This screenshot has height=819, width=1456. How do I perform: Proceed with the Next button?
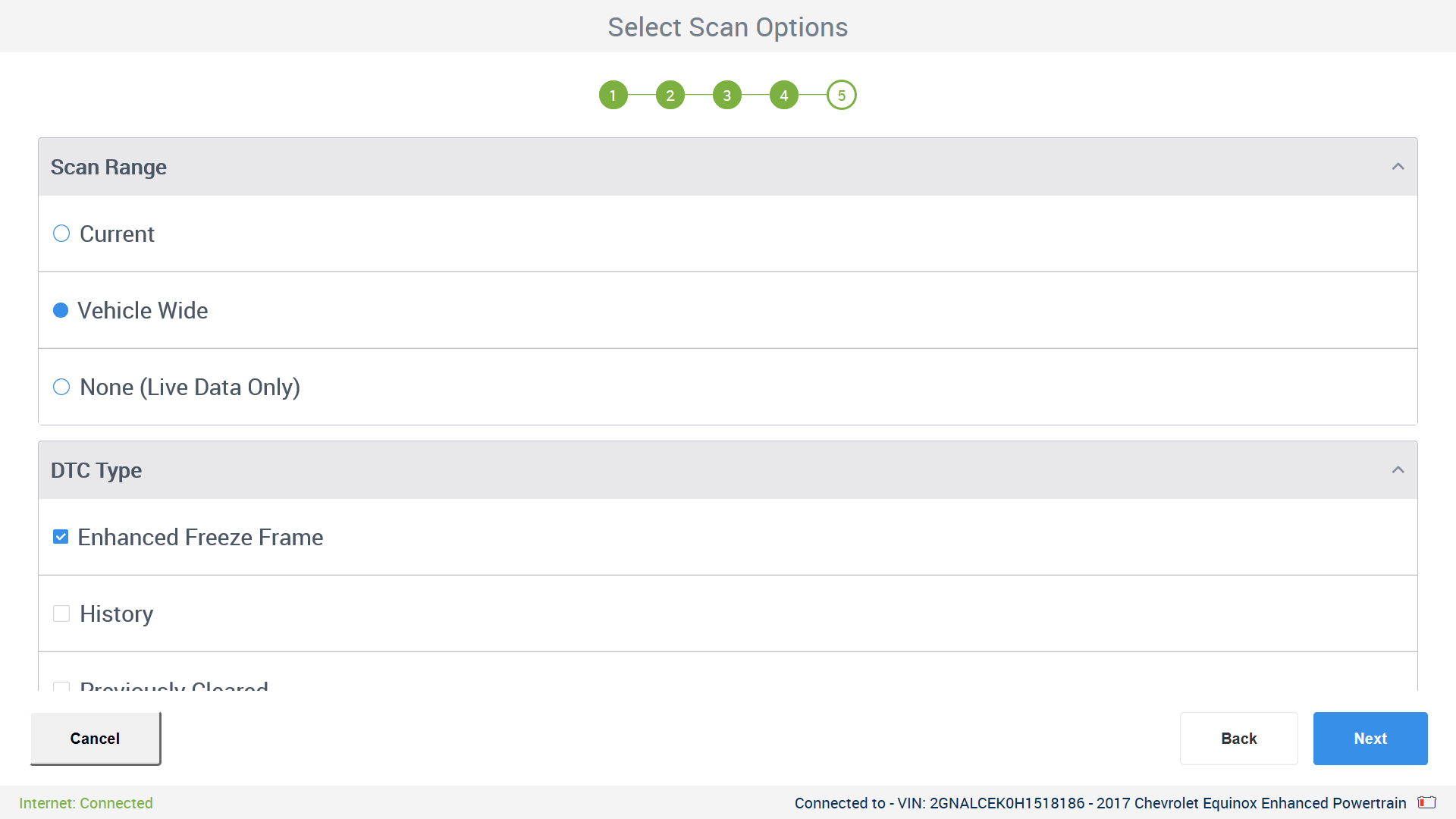pos(1370,738)
